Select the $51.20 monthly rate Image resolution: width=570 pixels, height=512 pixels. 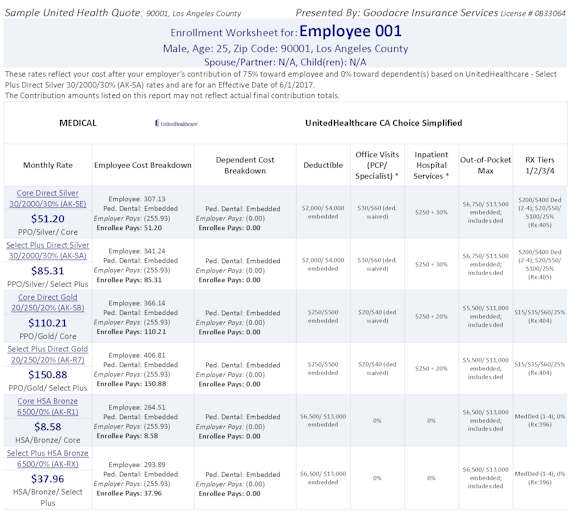48,219
